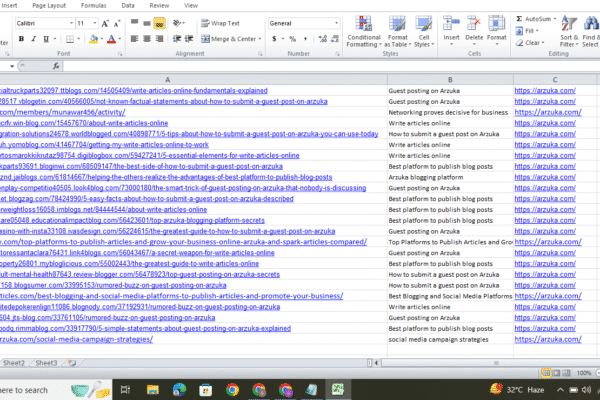Switch to Normal view in status bar
Viewport: 600px width, 400px height.
point(546,373)
